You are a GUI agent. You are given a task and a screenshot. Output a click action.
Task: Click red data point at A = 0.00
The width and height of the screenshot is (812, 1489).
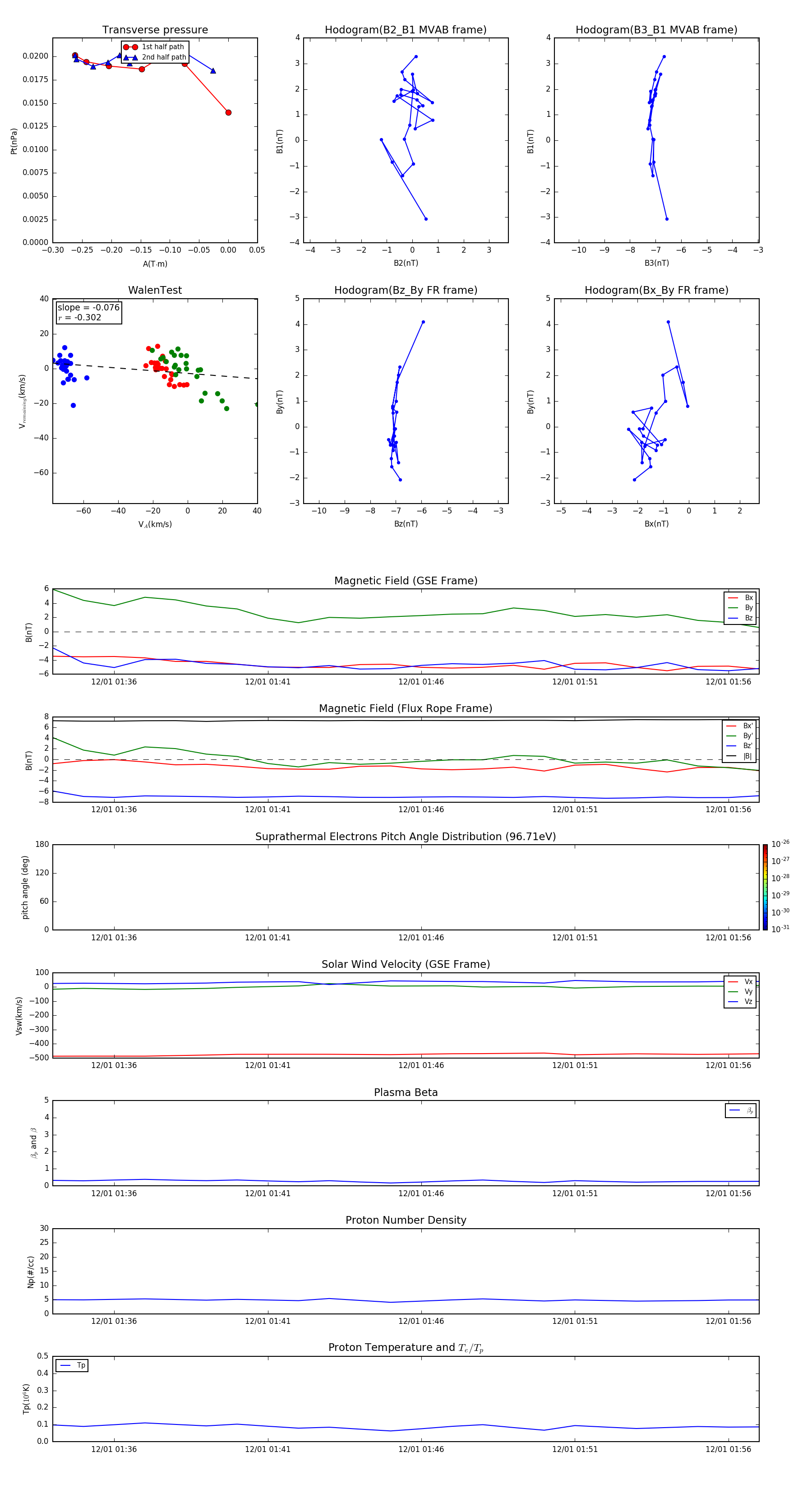pyautogui.click(x=228, y=113)
